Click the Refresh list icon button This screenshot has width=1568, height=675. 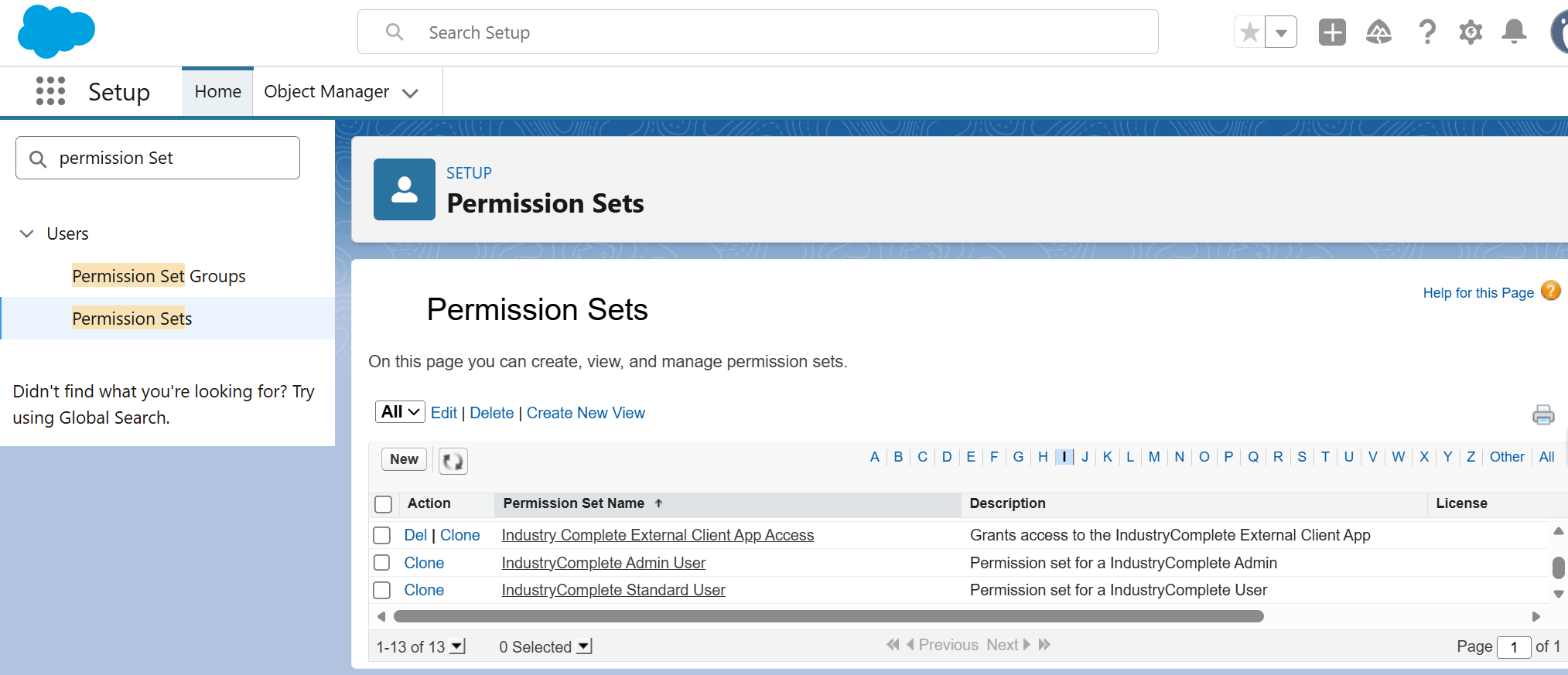tap(453, 461)
